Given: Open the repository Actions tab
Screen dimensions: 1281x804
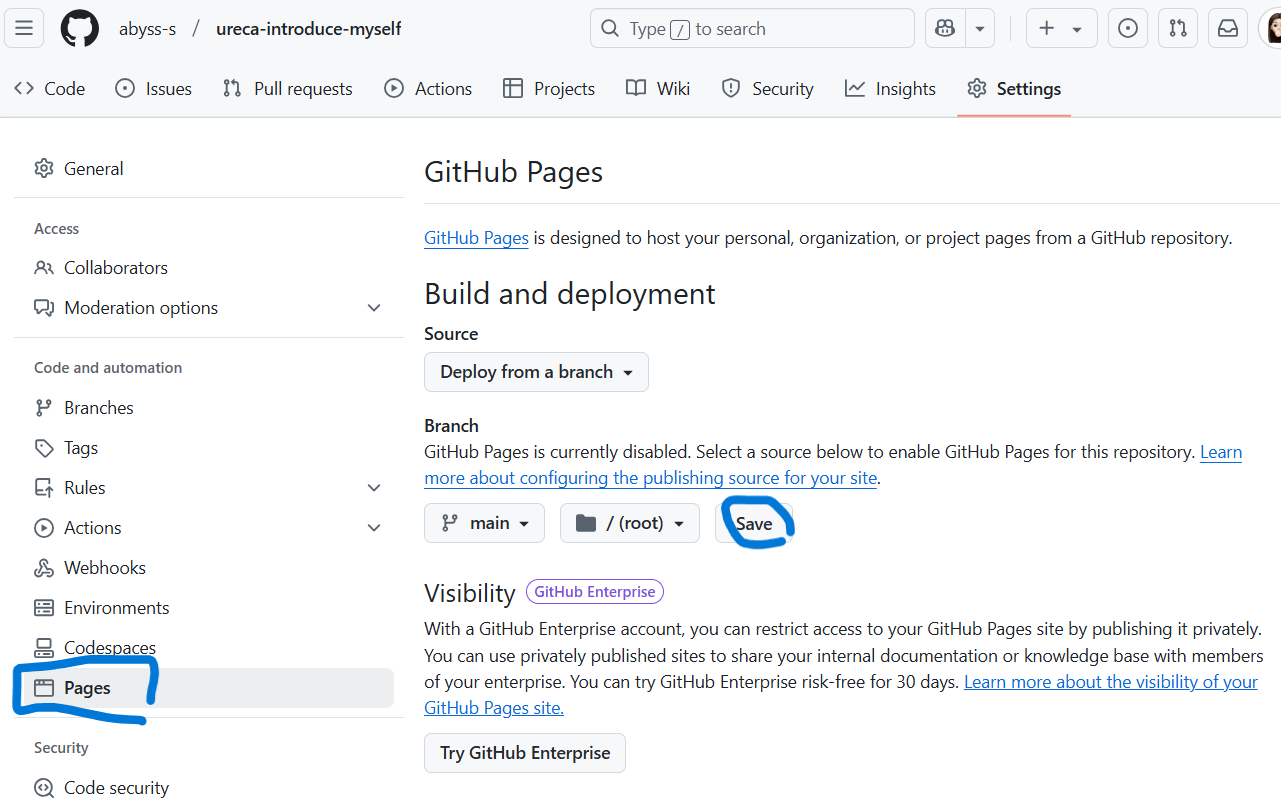Looking at the screenshot, I should click(x=428, y=88).
